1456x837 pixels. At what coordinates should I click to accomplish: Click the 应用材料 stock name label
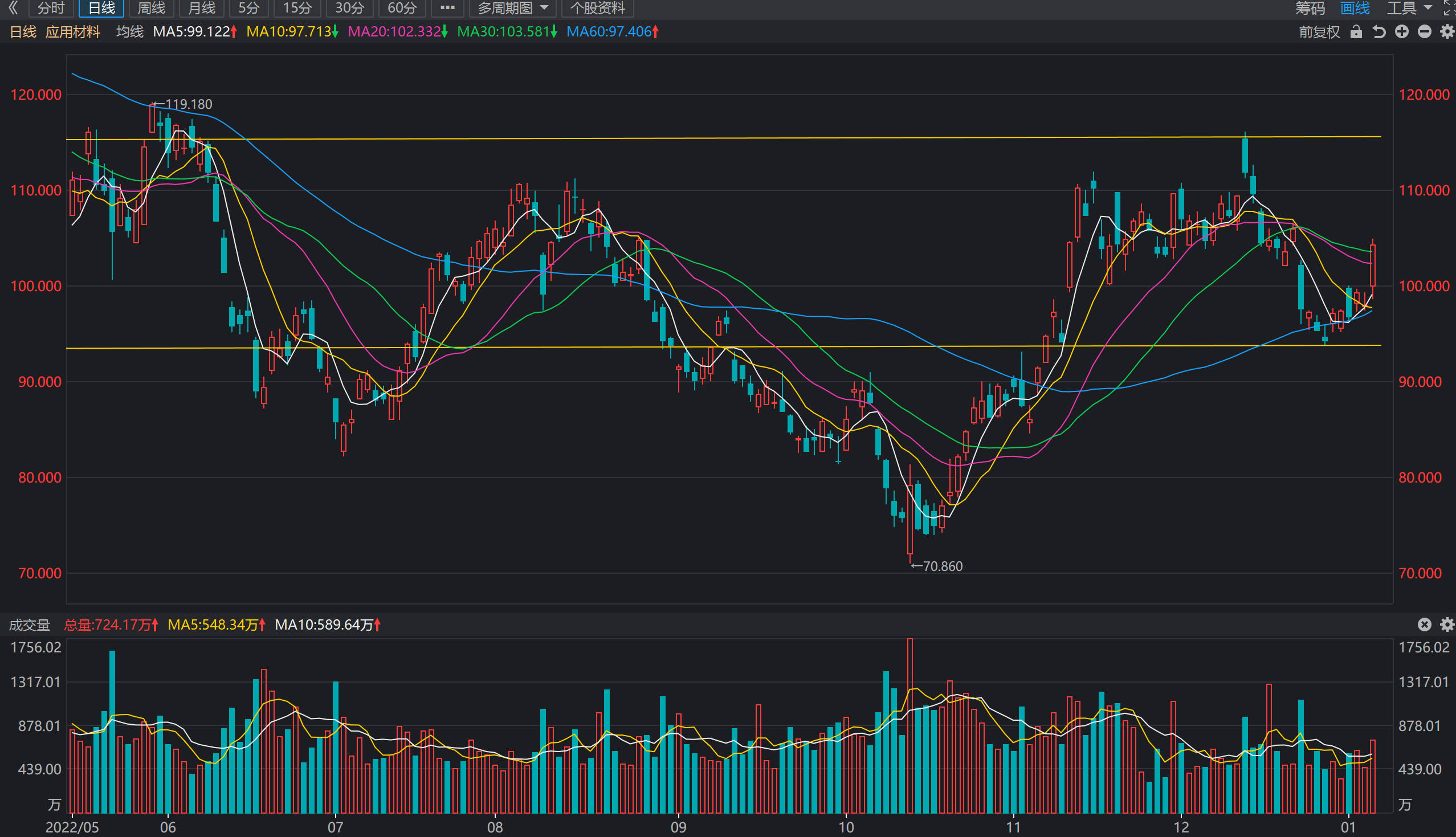click(x=73, y=31)
